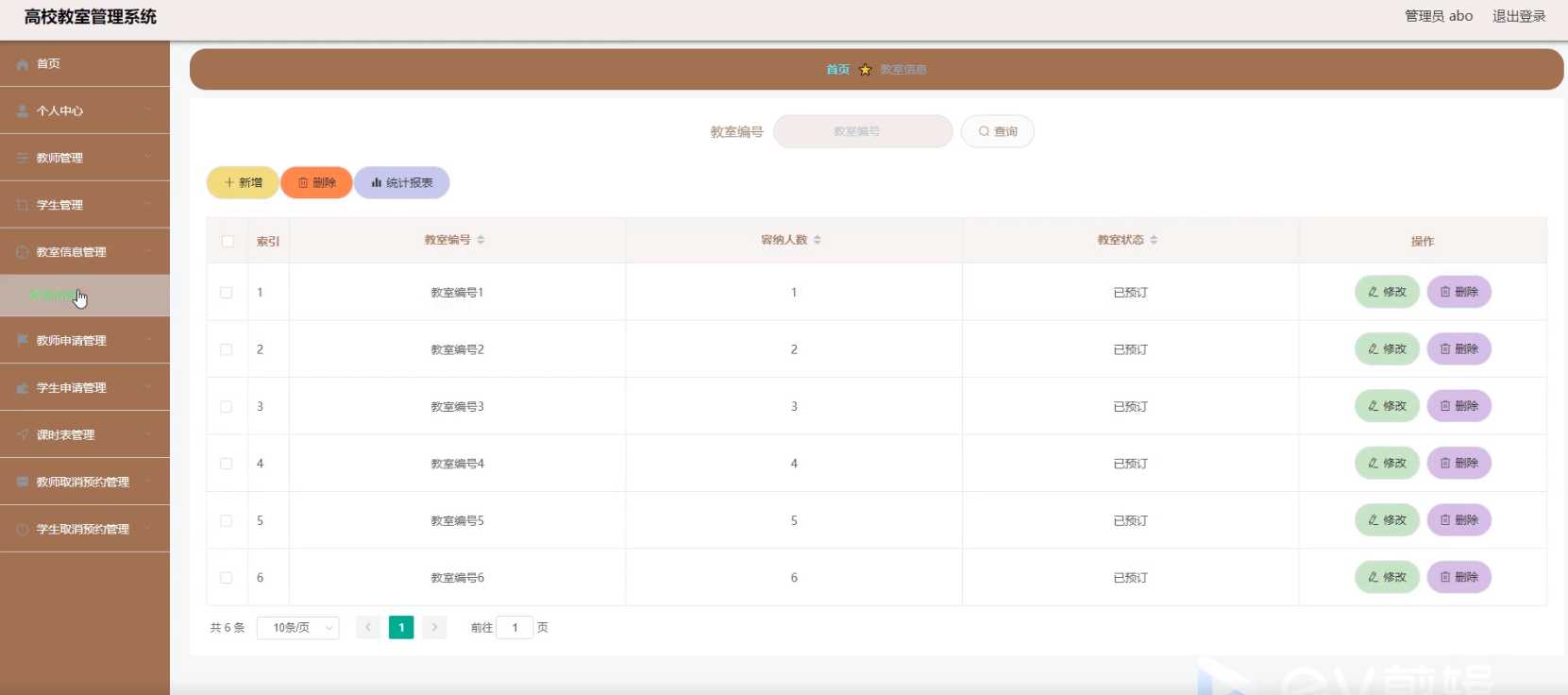Sort 教室状态 column via its arrows
The width and height of the screenshot is (1568, 695).
pyautogui.click(x=1154, y=240)
